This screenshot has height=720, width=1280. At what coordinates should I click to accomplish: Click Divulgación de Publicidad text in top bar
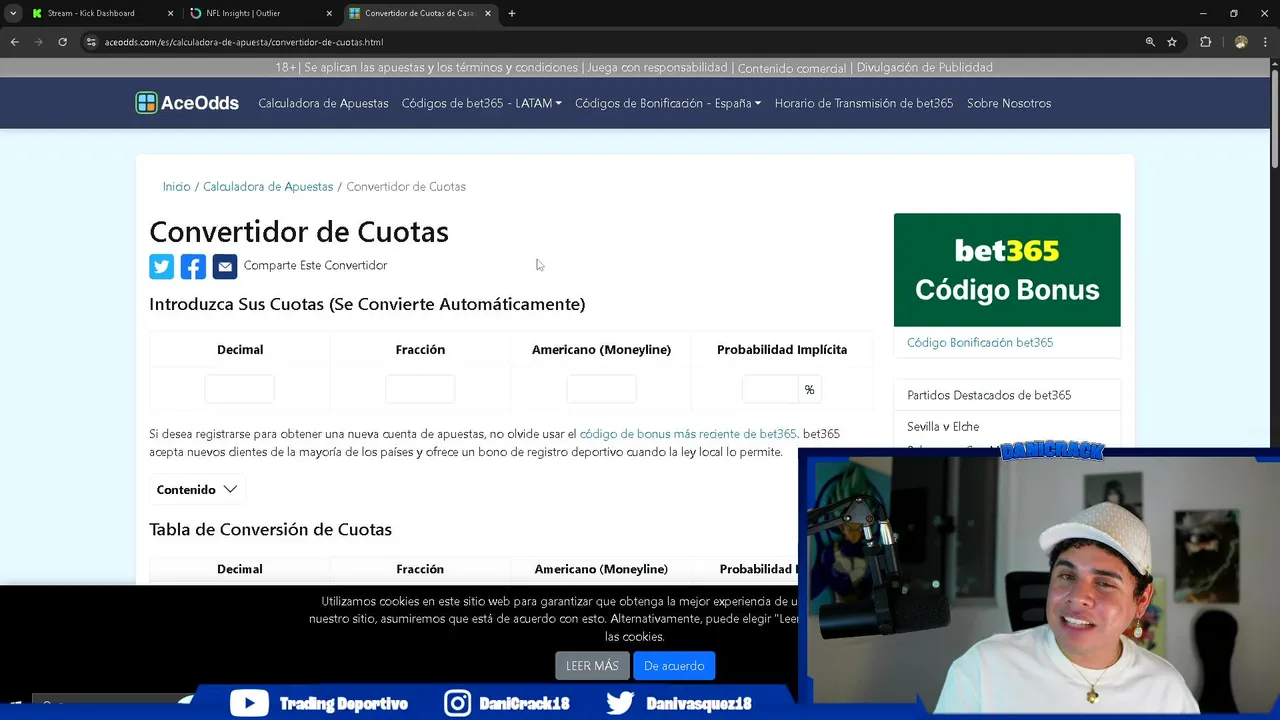point(925,67)
